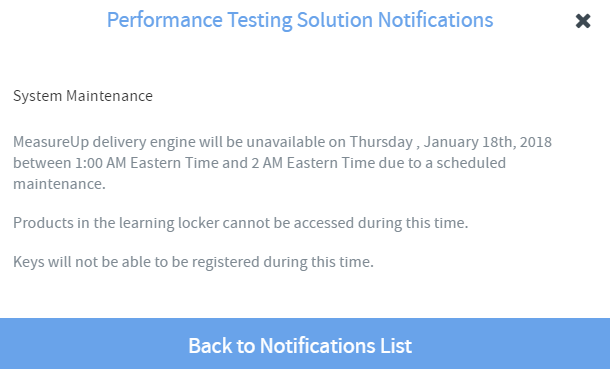The image size is (610, 369).
Task: Click the MeasureUp delivery engine paragraph
Action: [x=282, y=163]
